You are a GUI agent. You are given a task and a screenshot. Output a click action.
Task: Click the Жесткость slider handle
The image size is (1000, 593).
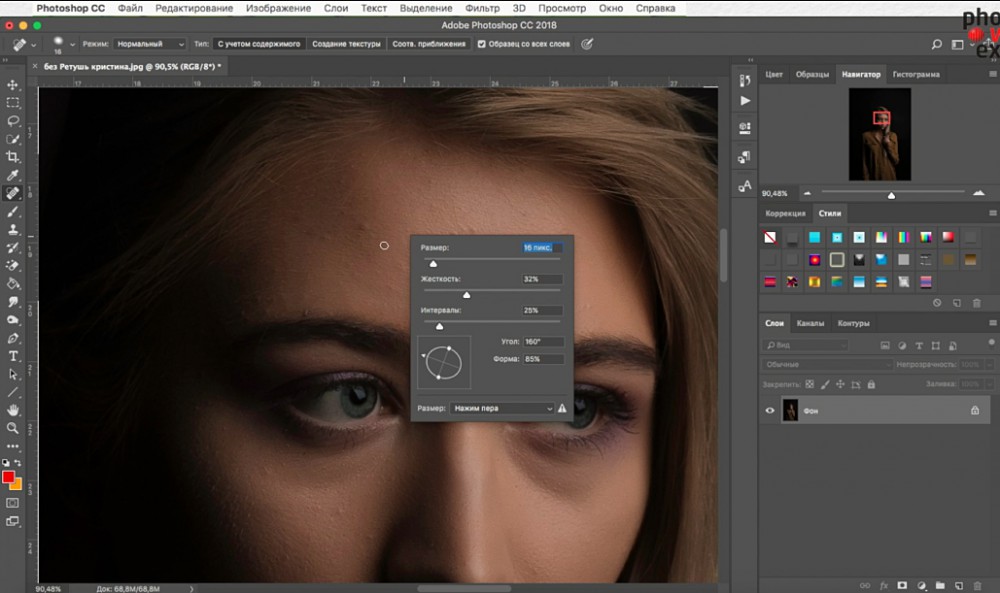(467, 295)
